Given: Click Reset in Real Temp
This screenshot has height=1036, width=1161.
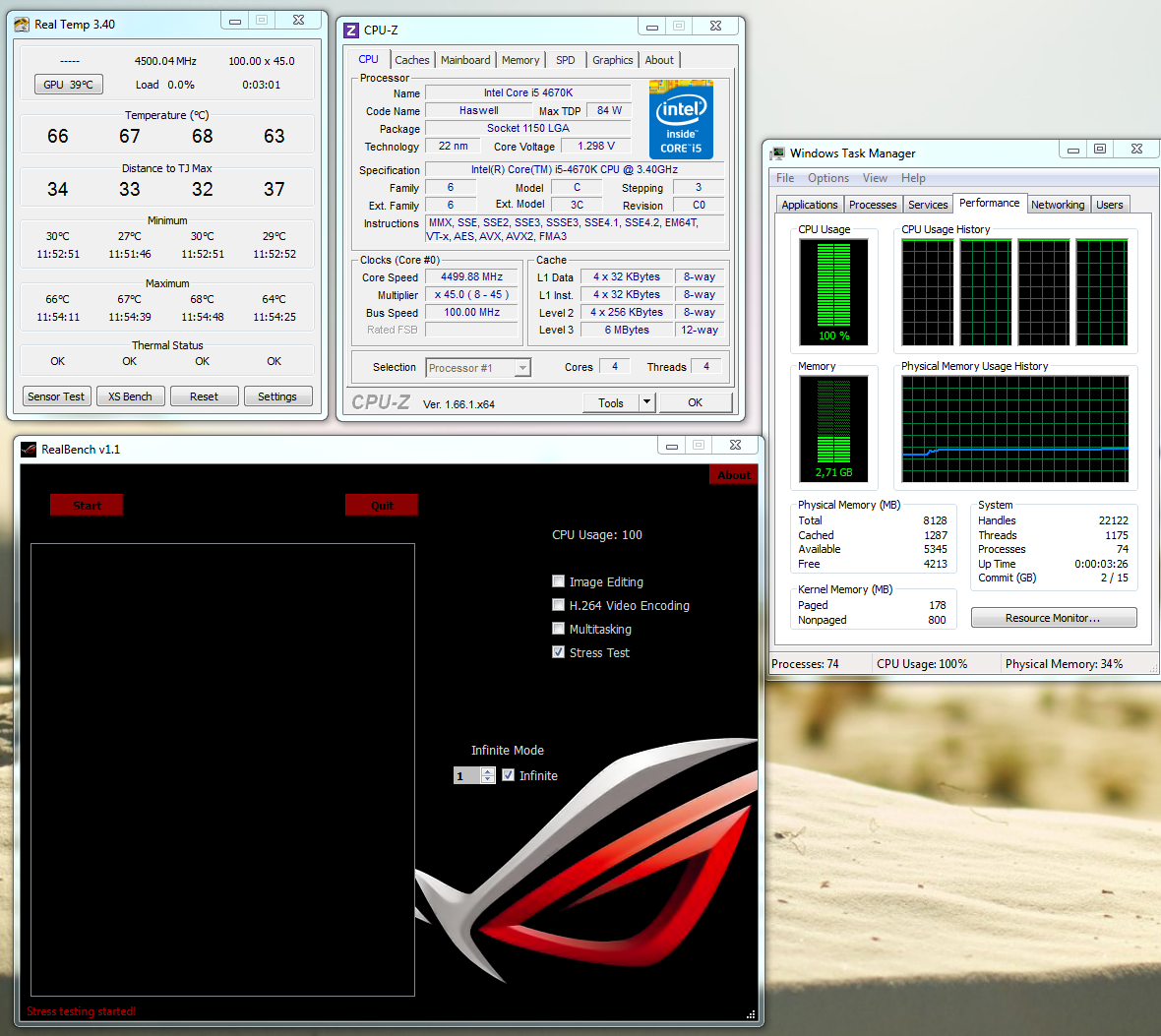Looking at the screenshot, I should coord(204,396).
